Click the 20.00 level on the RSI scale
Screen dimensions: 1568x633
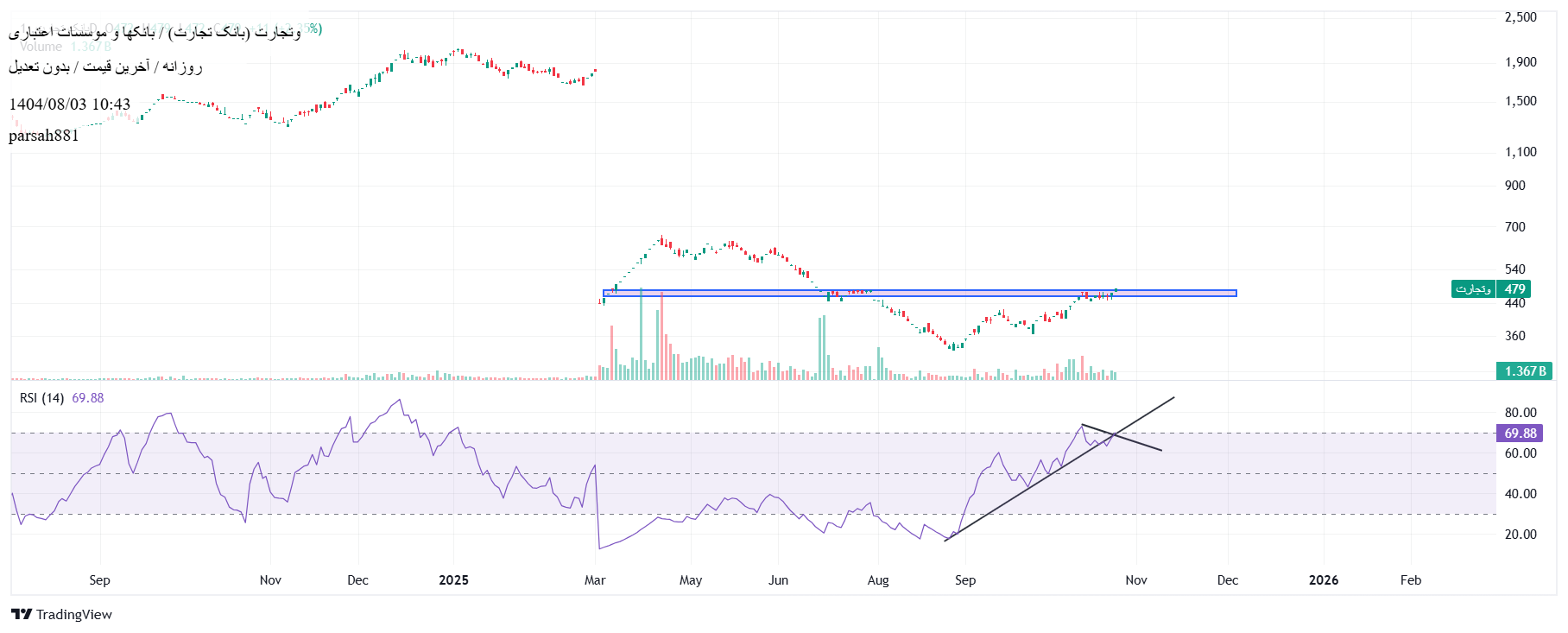(1521, 535)
